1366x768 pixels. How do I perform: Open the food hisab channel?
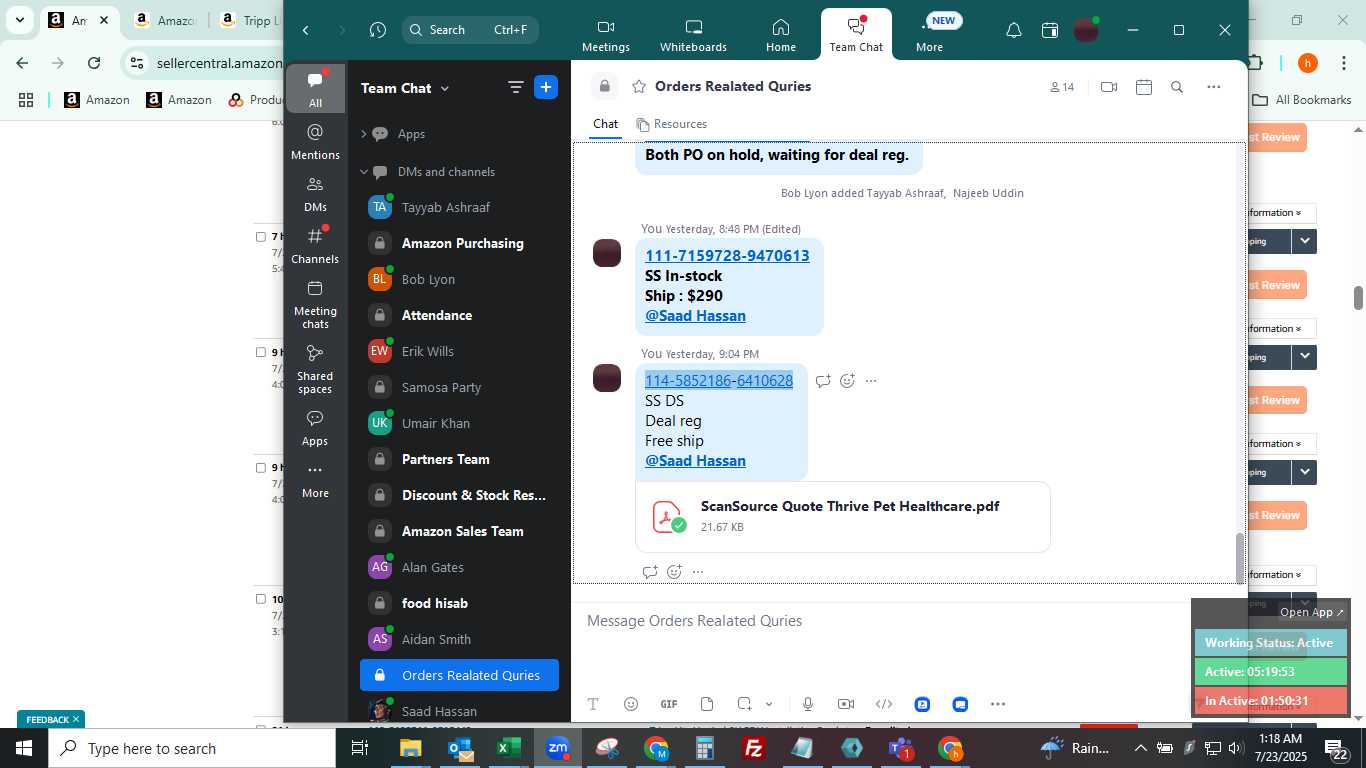click(x=459, y=603)
